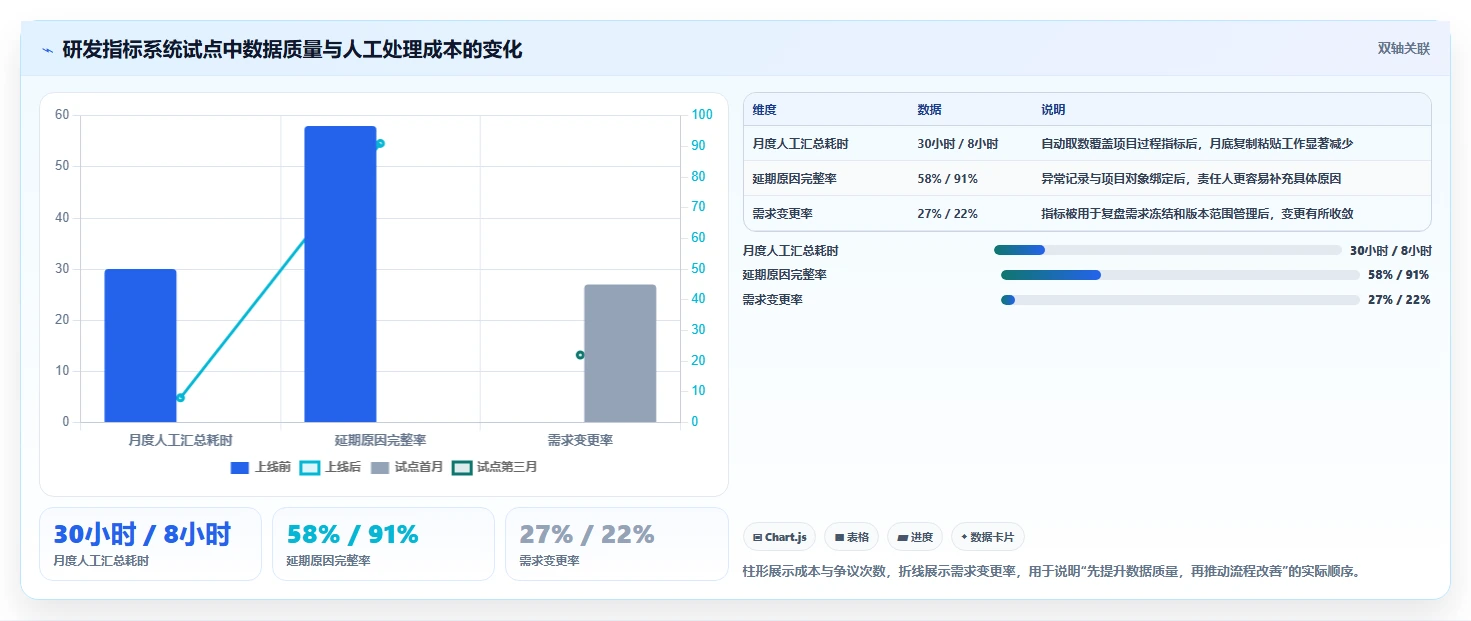Click table cell 58% / 91%

pos(947,179)
